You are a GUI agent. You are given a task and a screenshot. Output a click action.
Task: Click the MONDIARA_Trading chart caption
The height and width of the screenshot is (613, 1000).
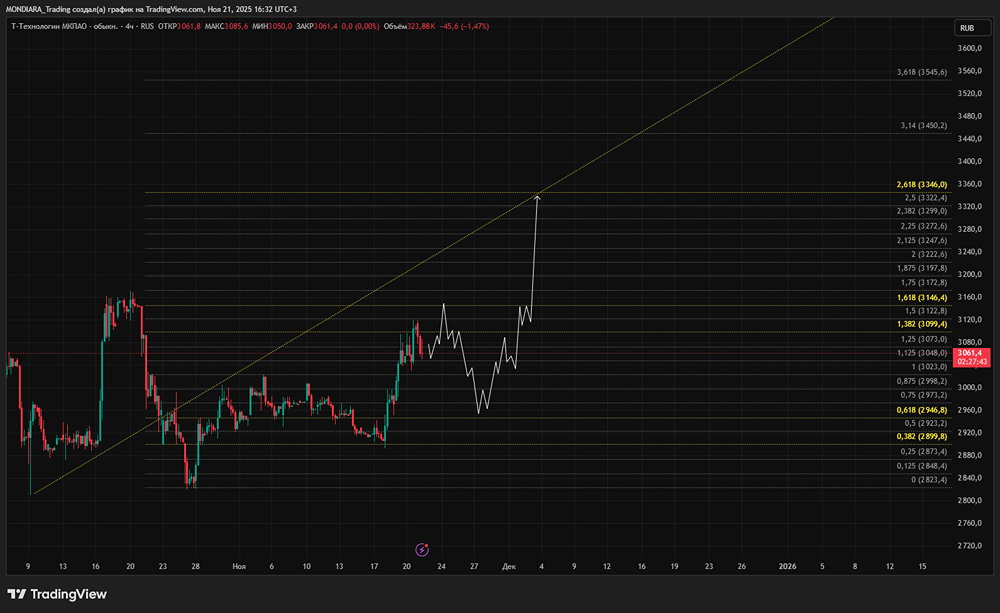151,9
